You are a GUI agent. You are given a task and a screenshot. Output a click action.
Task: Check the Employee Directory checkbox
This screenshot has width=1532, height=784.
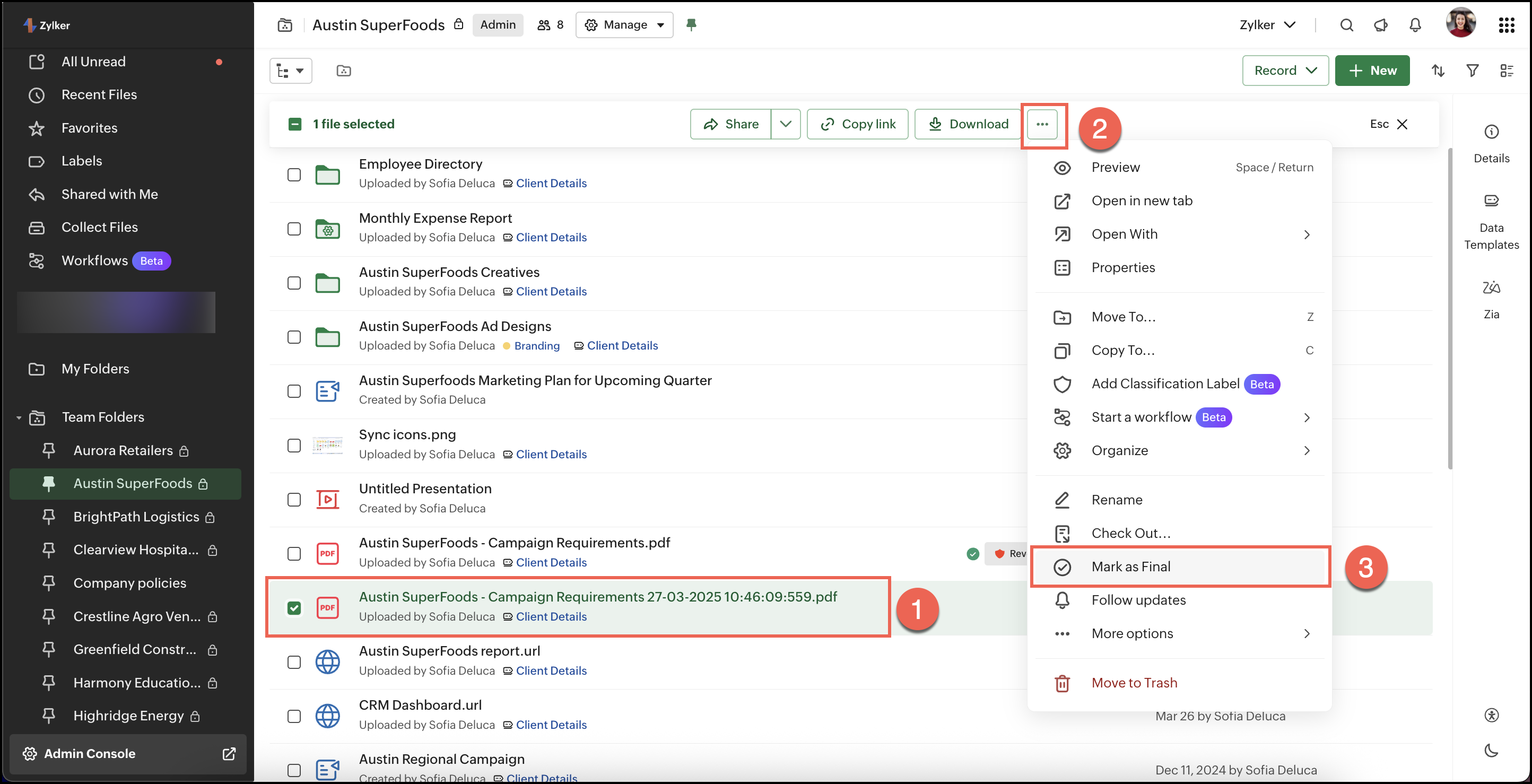click(294, 175)
